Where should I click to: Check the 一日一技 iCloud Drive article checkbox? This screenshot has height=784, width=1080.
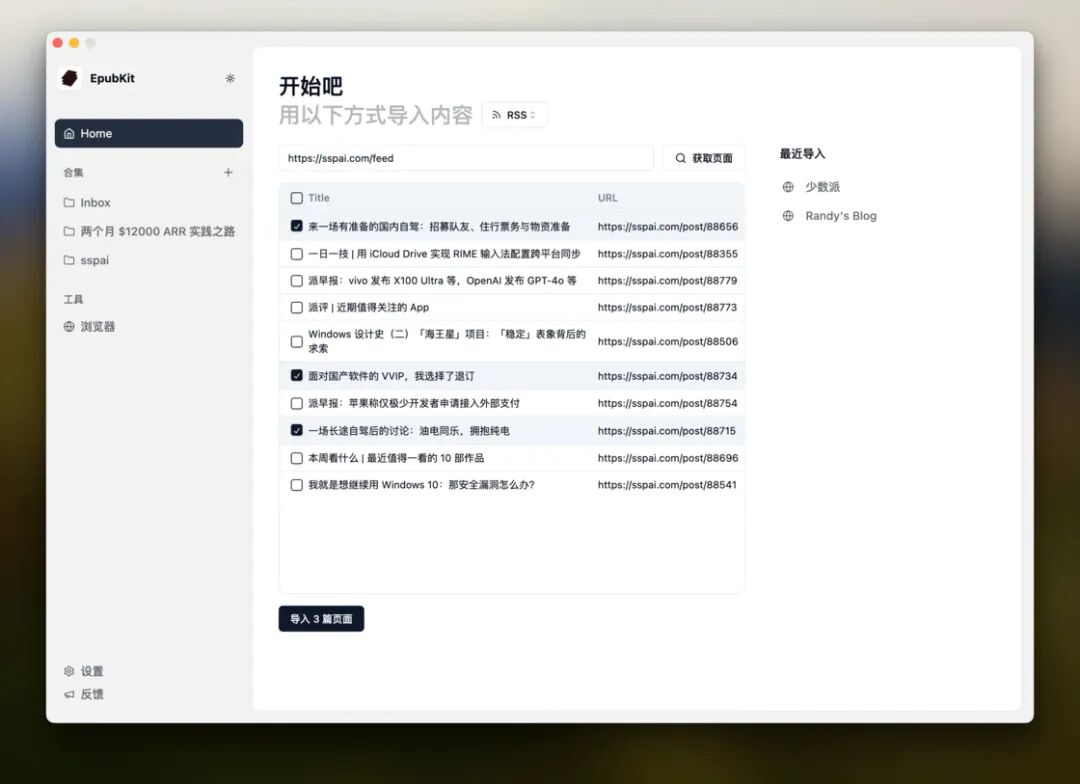(296, 254)
